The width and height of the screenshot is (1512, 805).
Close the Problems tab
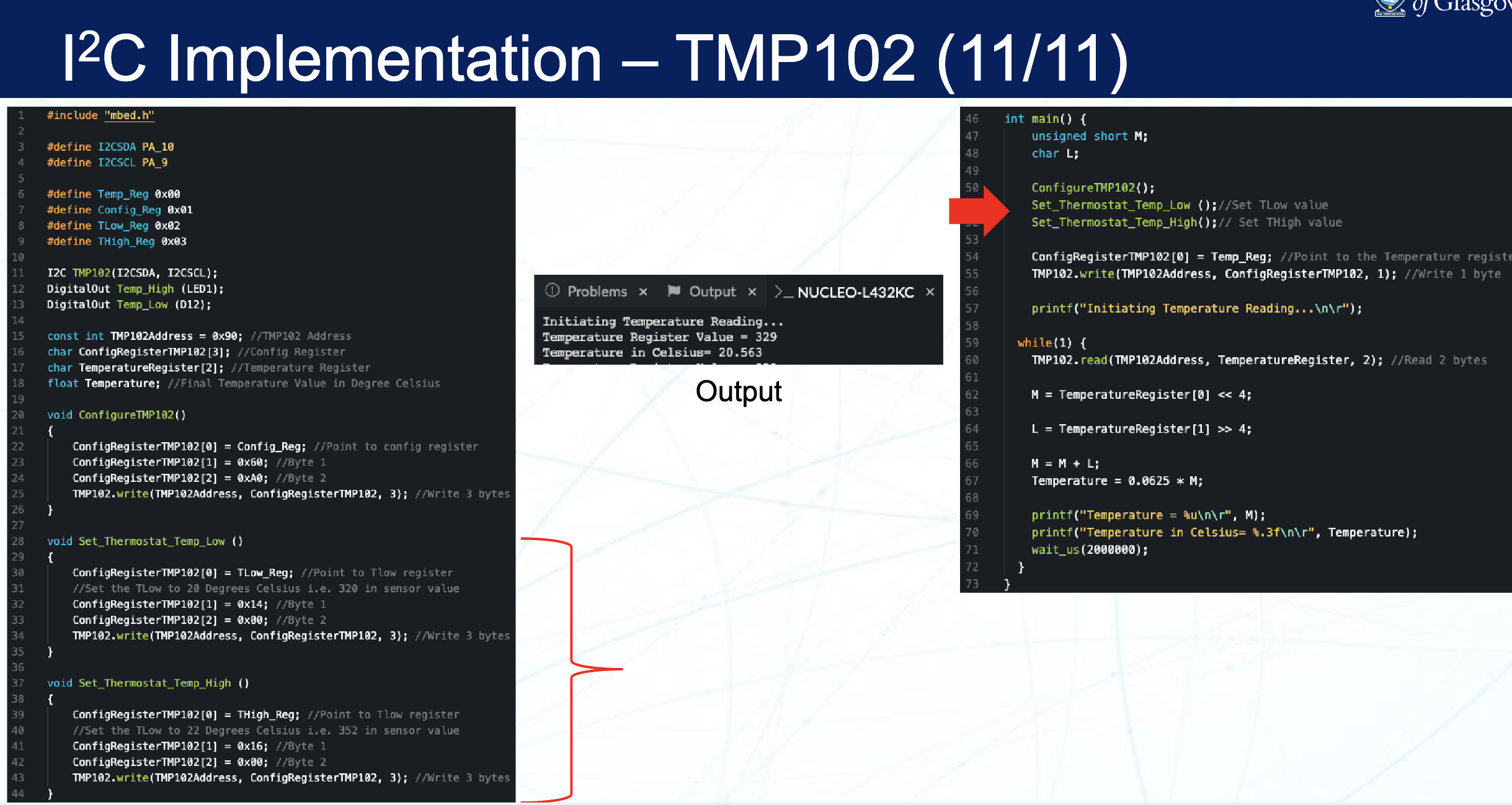[x=643, y=291]
